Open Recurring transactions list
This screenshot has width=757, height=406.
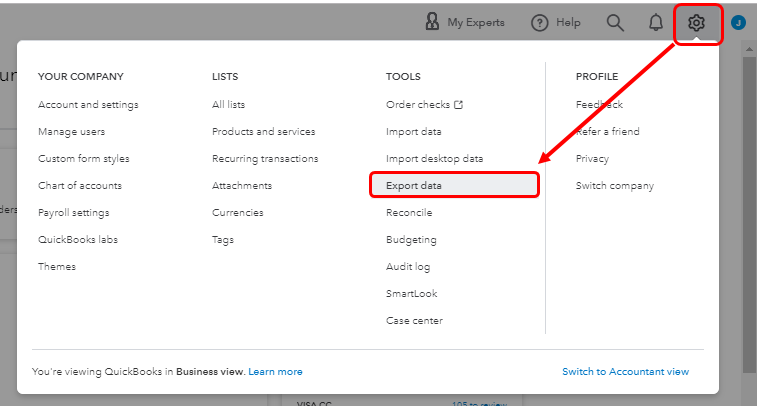click(x=265, y=159)
